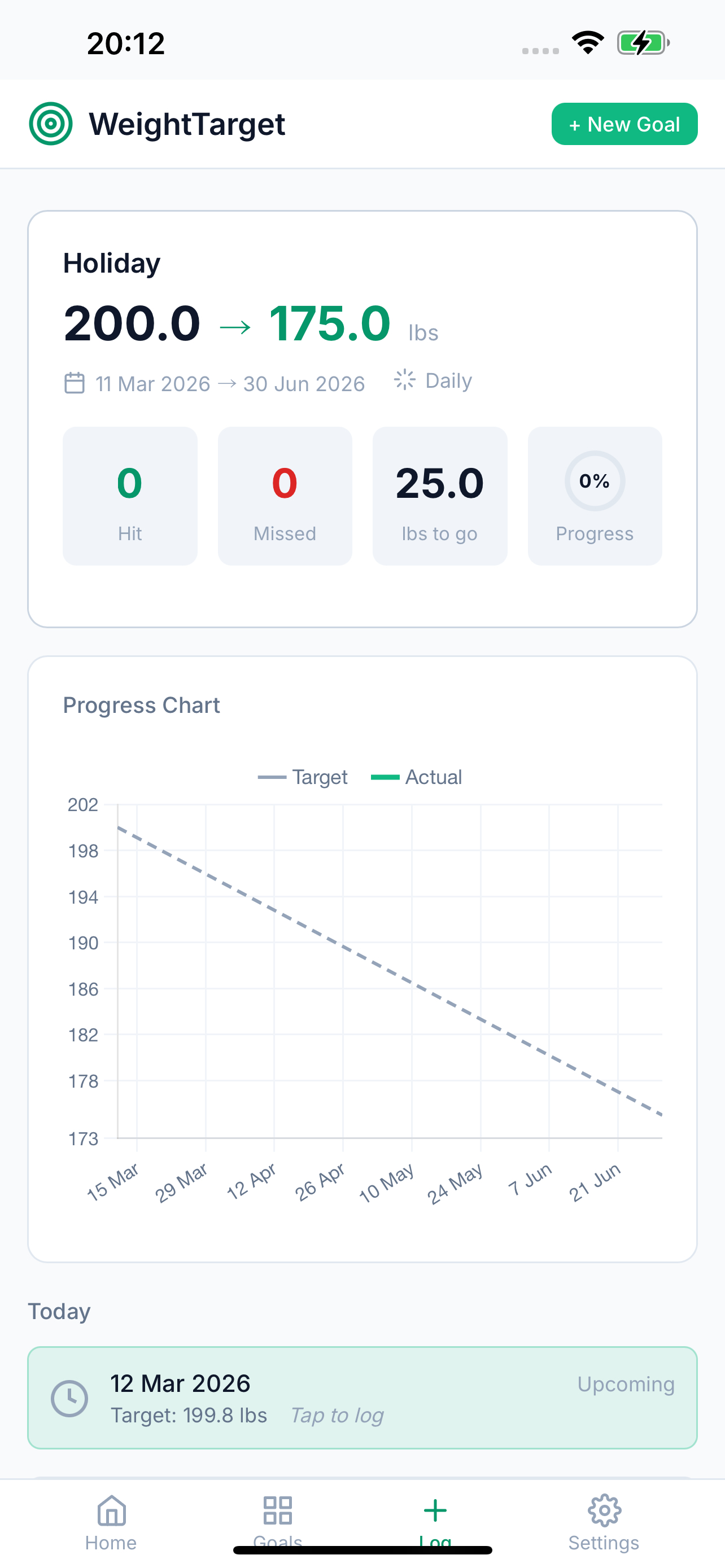Tap the calendar icon beside goal dates
This screenshot has width=725, height=1568.
click(75, 383)
